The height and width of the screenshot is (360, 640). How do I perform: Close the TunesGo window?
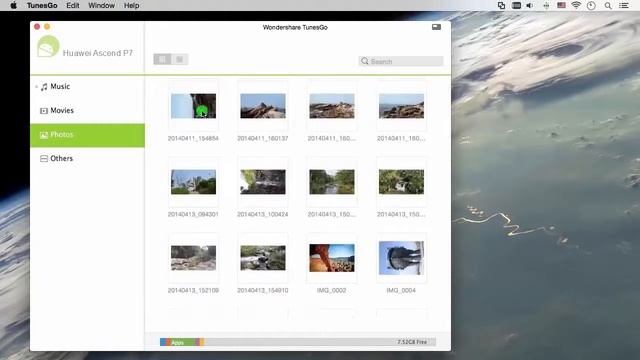[37, 27]
